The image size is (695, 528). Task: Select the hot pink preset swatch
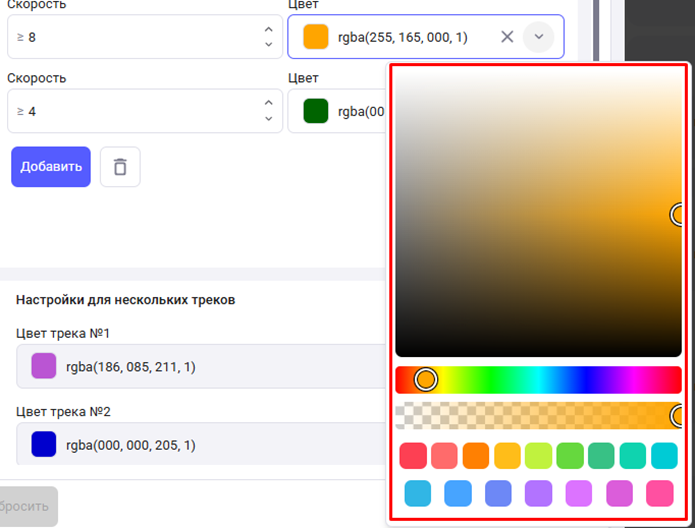pos(660,493)
